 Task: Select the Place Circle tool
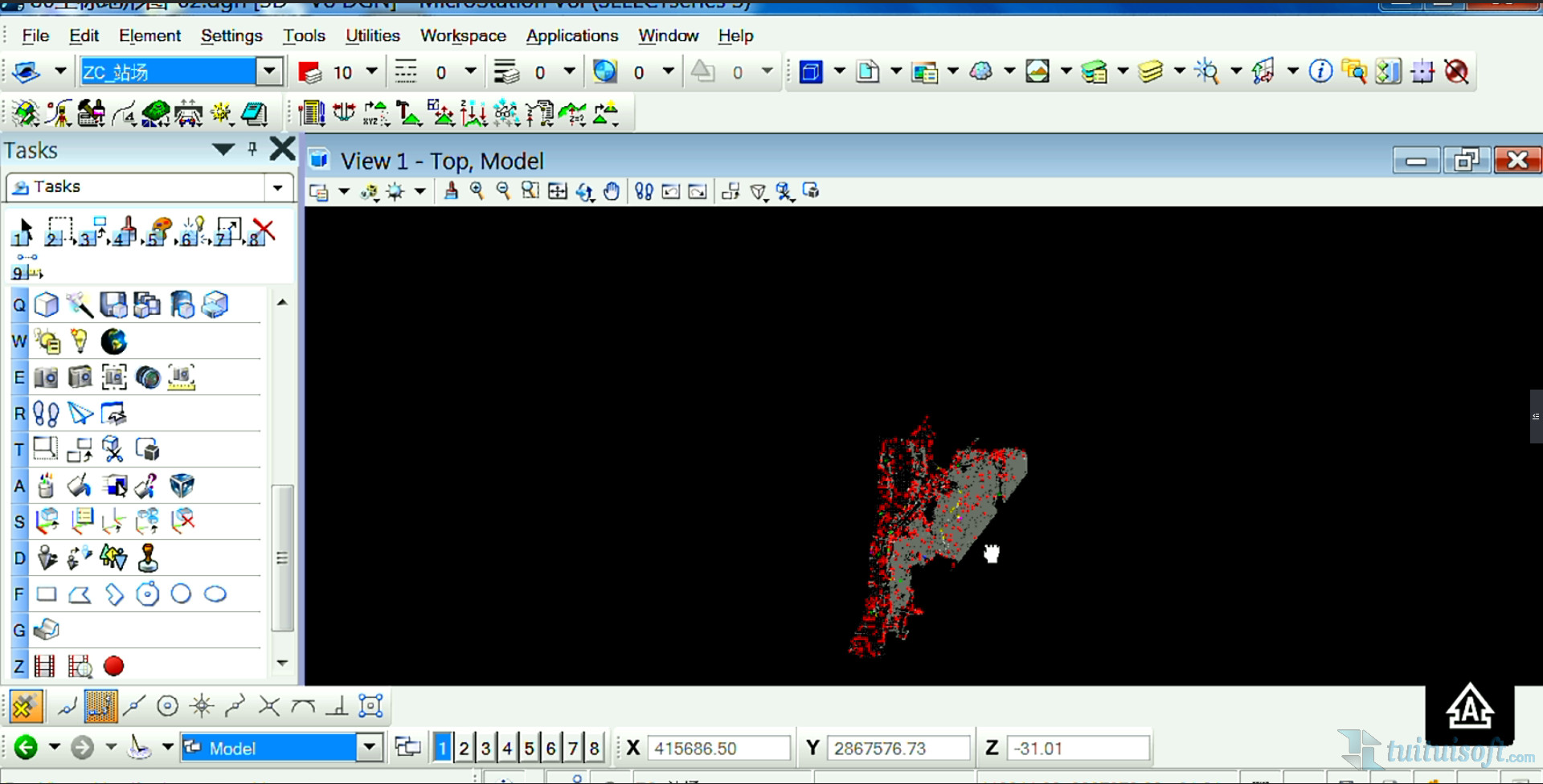pos(181,594)
